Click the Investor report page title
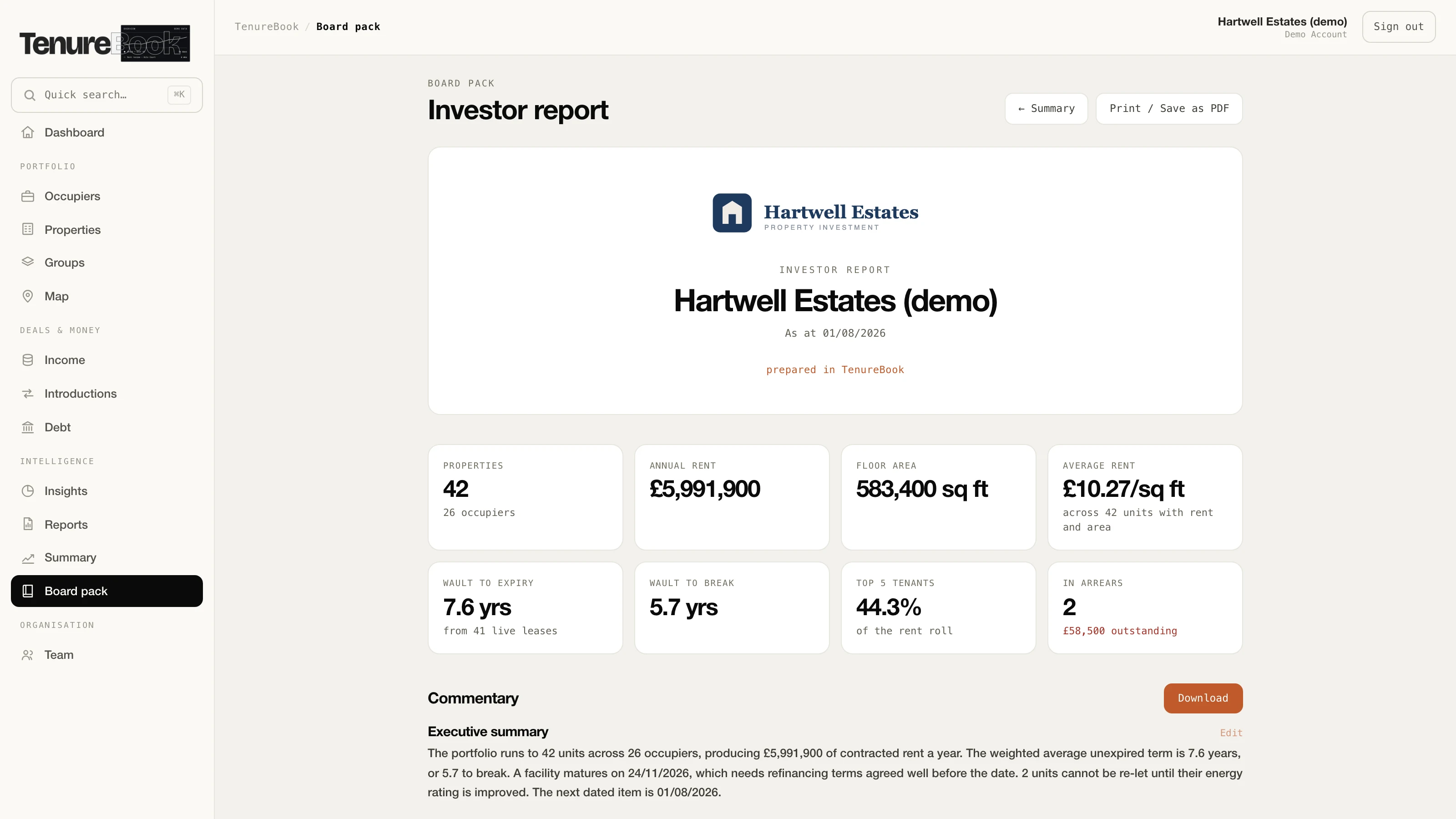Screen dimensions: 1456x819 coord(518,110)
